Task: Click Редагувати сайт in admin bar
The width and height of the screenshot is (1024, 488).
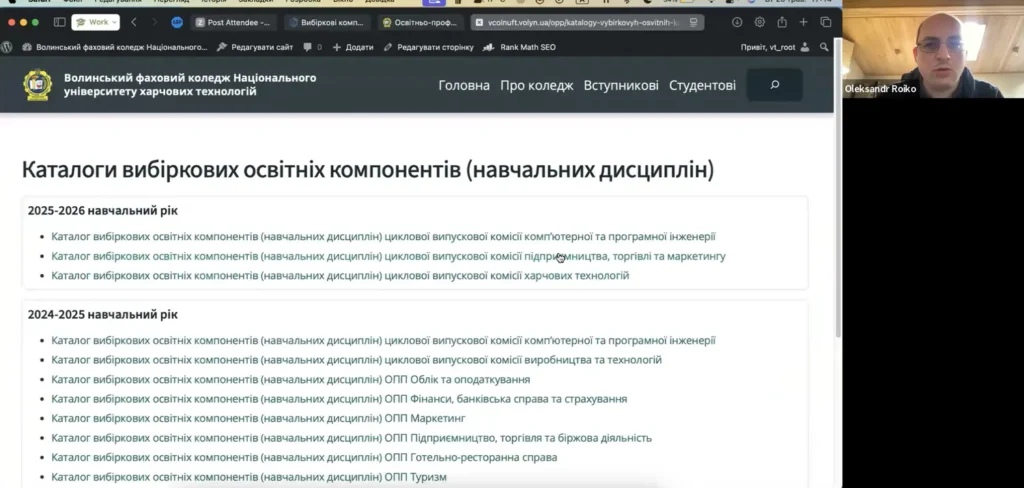Action: pyautogui.click(x=255, y=47)
